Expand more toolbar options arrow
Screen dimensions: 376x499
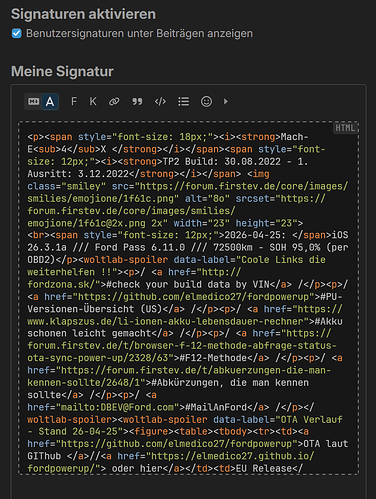(x=226, y=101)
